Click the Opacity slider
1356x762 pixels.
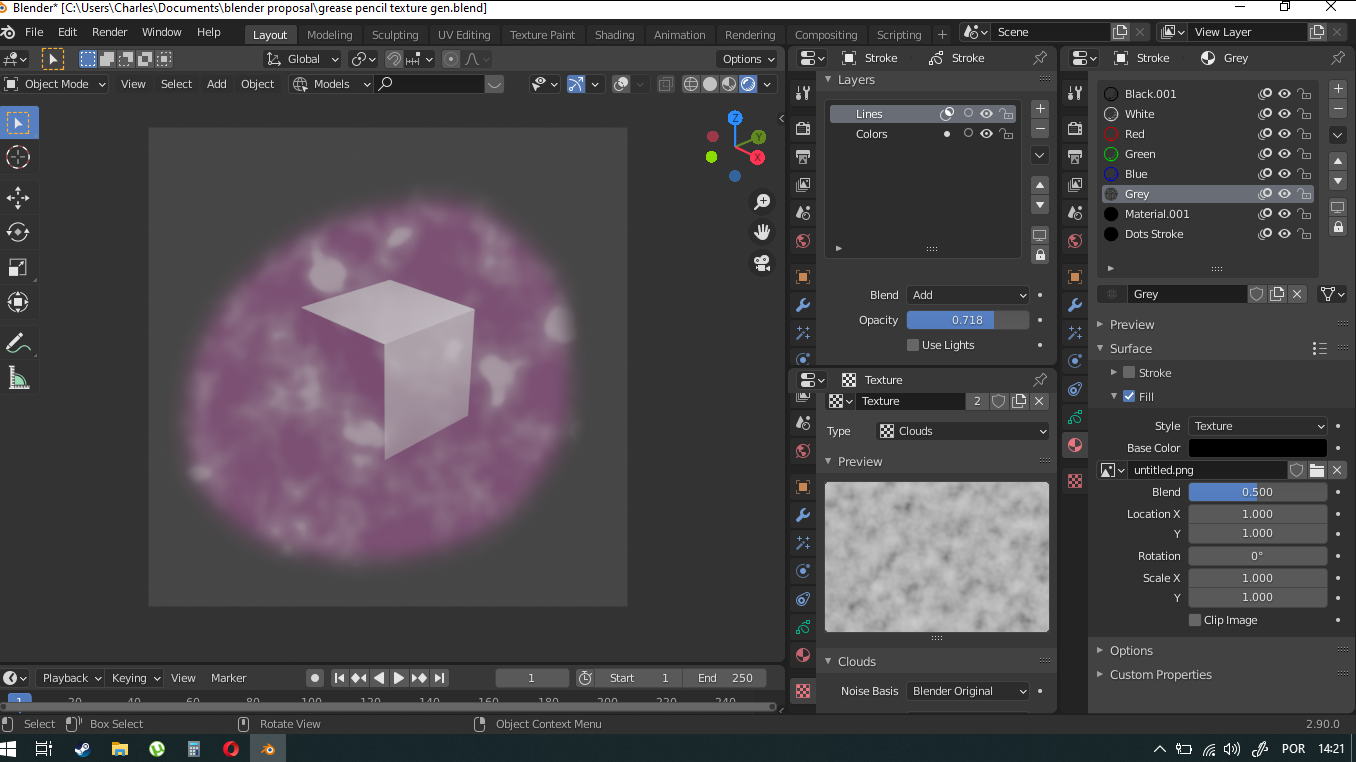coord(968,320)
